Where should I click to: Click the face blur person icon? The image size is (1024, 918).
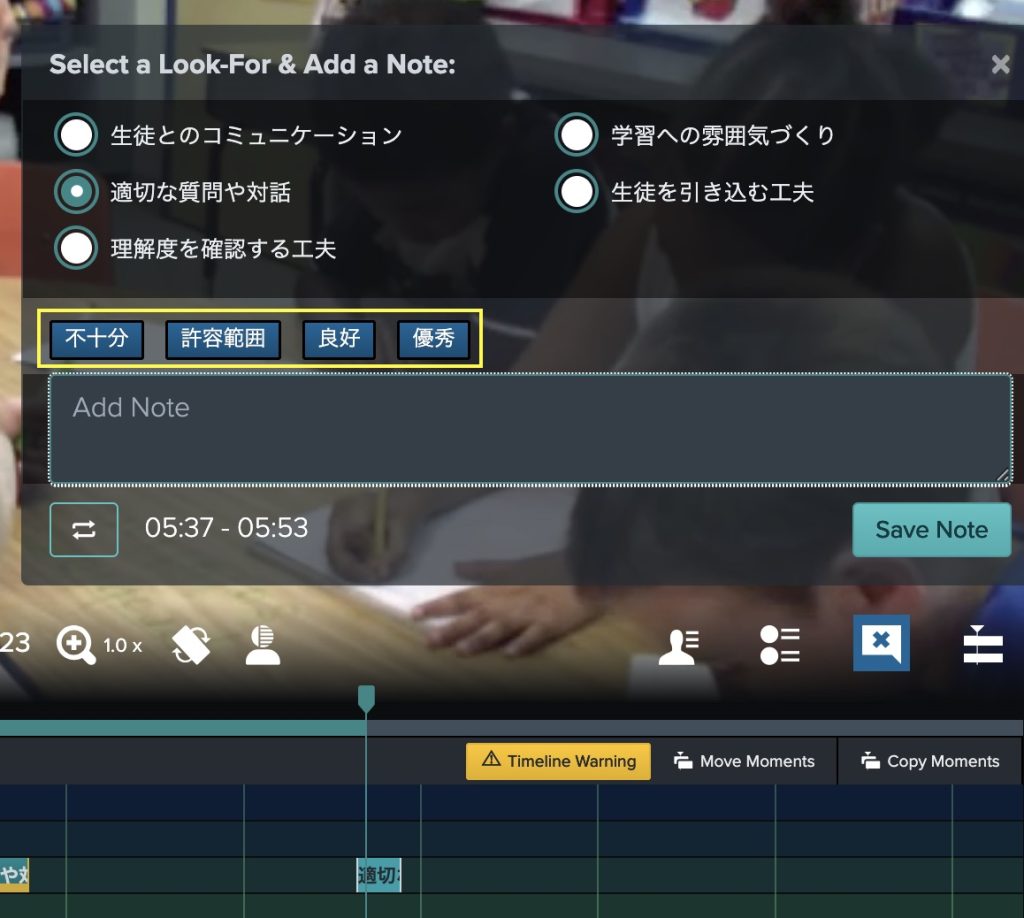[263, 645]
